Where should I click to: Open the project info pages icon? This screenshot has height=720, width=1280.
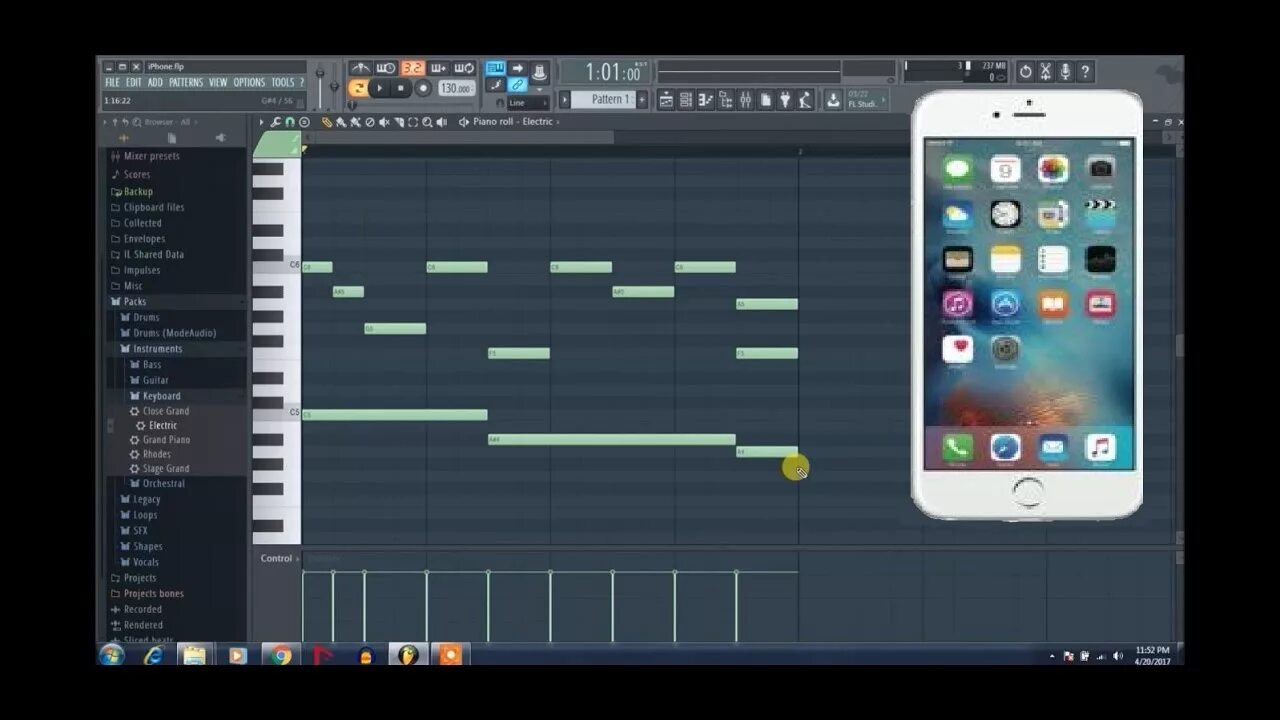point(766,99)
